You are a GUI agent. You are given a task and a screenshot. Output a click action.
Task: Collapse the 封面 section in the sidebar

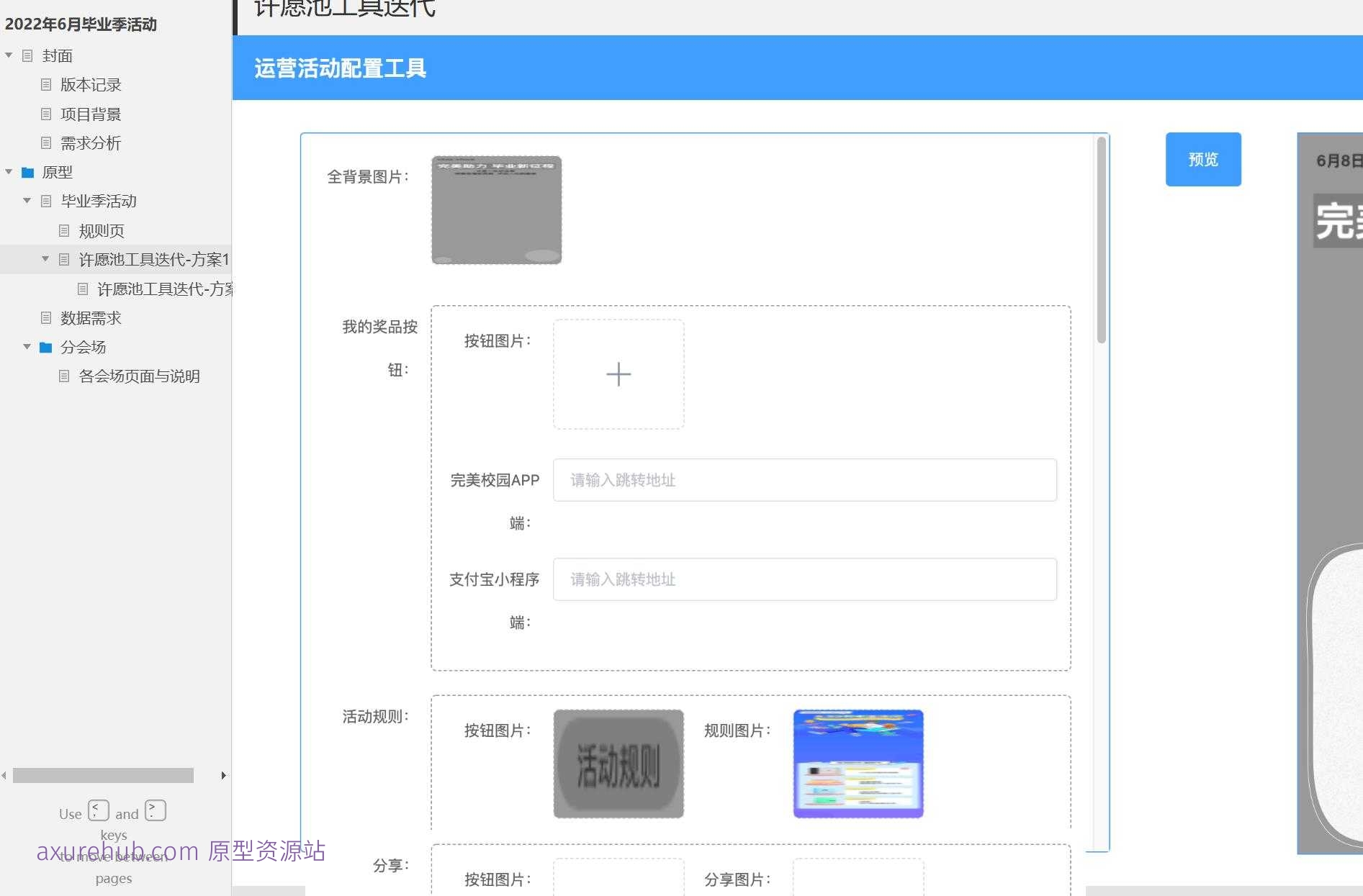[x=8, y=55]
